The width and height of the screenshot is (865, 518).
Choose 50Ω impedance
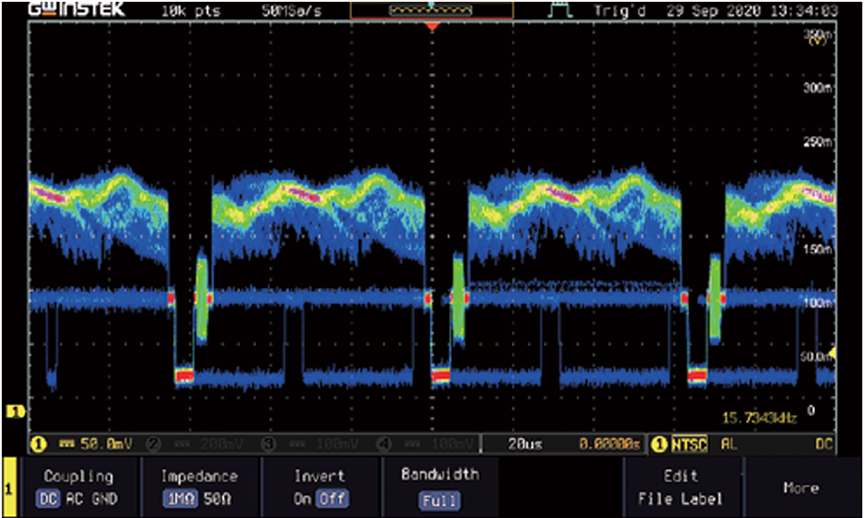coord(217,499)
